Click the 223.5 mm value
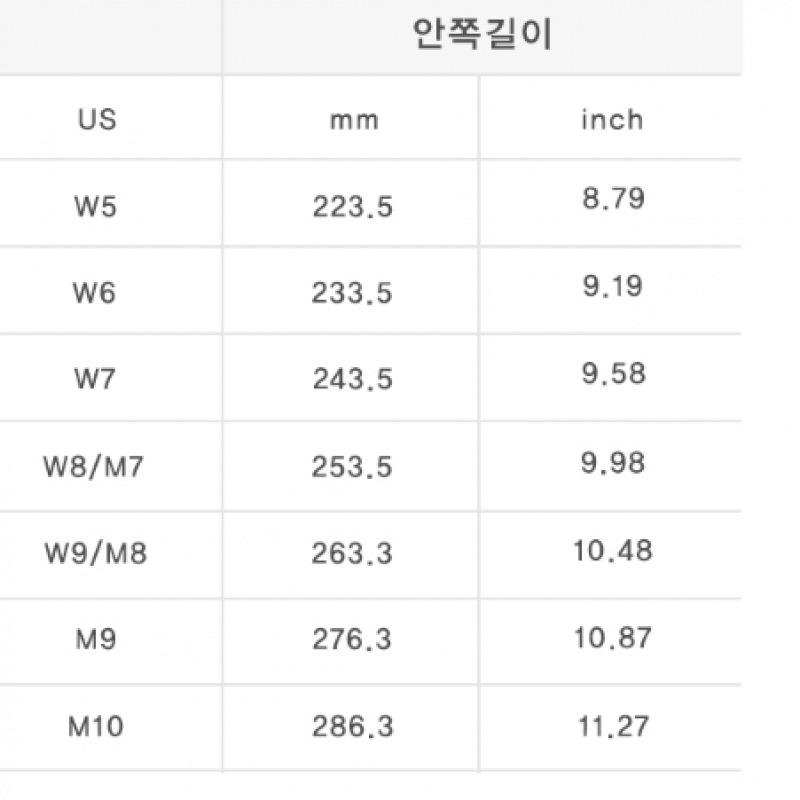The height and width of the screenshot is (800, 800). [x=353, y=207]
